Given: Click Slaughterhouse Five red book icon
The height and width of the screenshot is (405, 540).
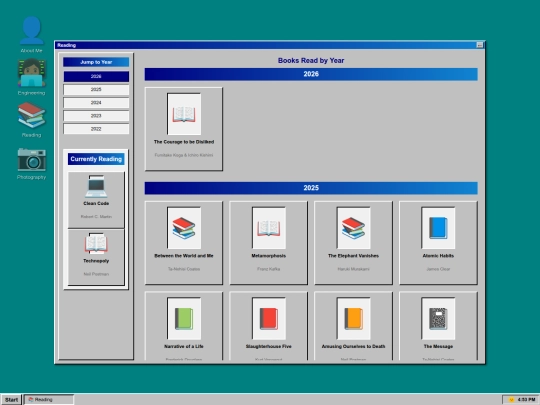Looking at the screenshot, I should tap(269, 319).
